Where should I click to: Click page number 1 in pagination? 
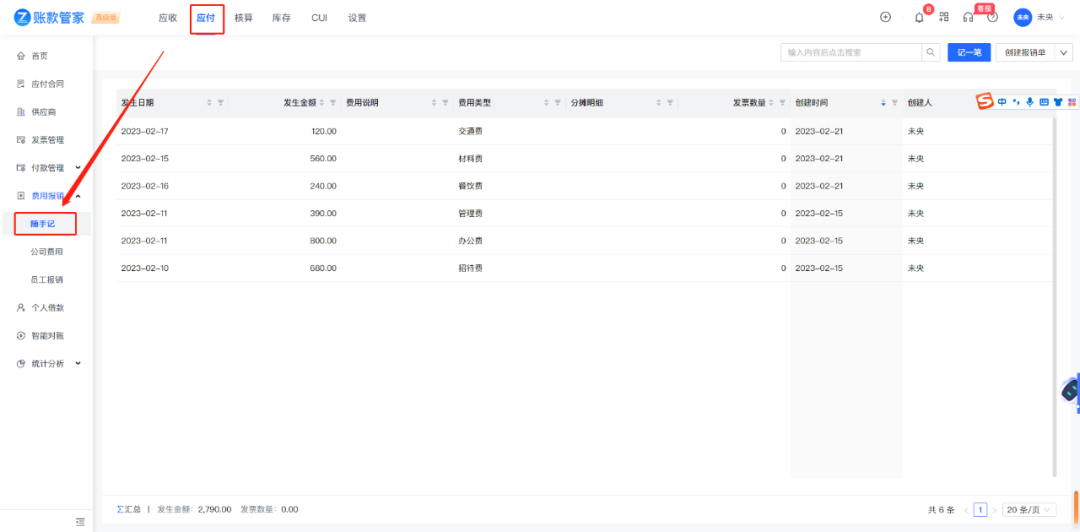click(x=980, y=510)
